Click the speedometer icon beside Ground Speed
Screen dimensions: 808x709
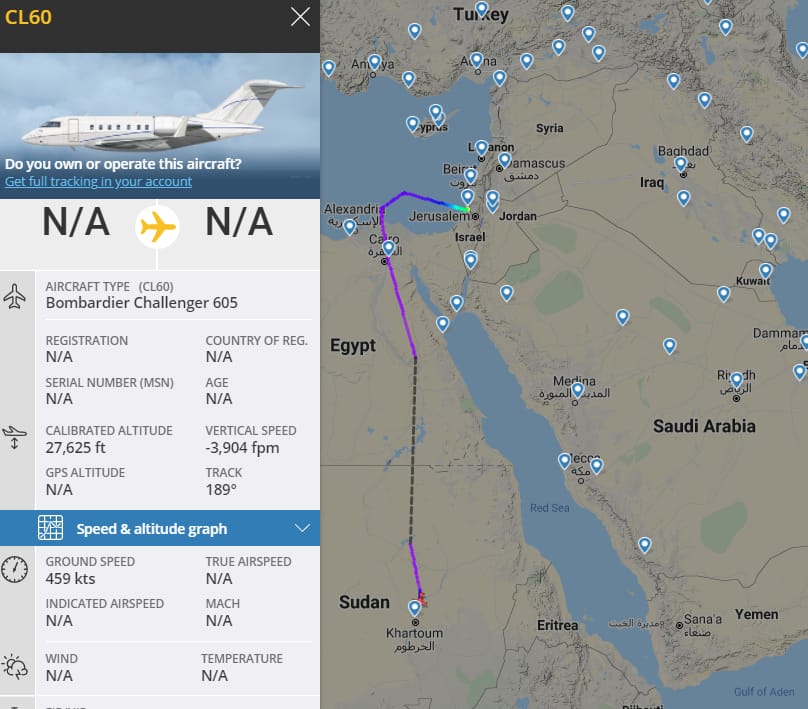(x=15, y=569)
